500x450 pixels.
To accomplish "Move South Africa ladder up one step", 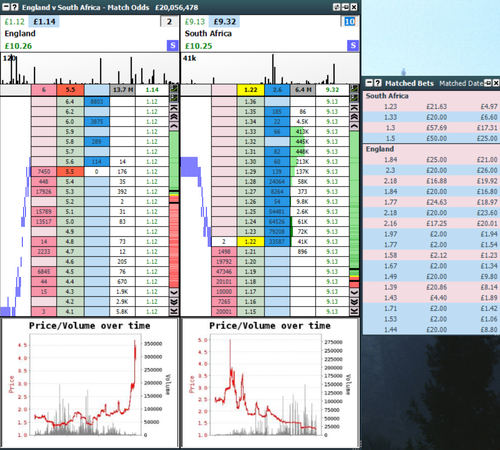I will pos(354,126).
